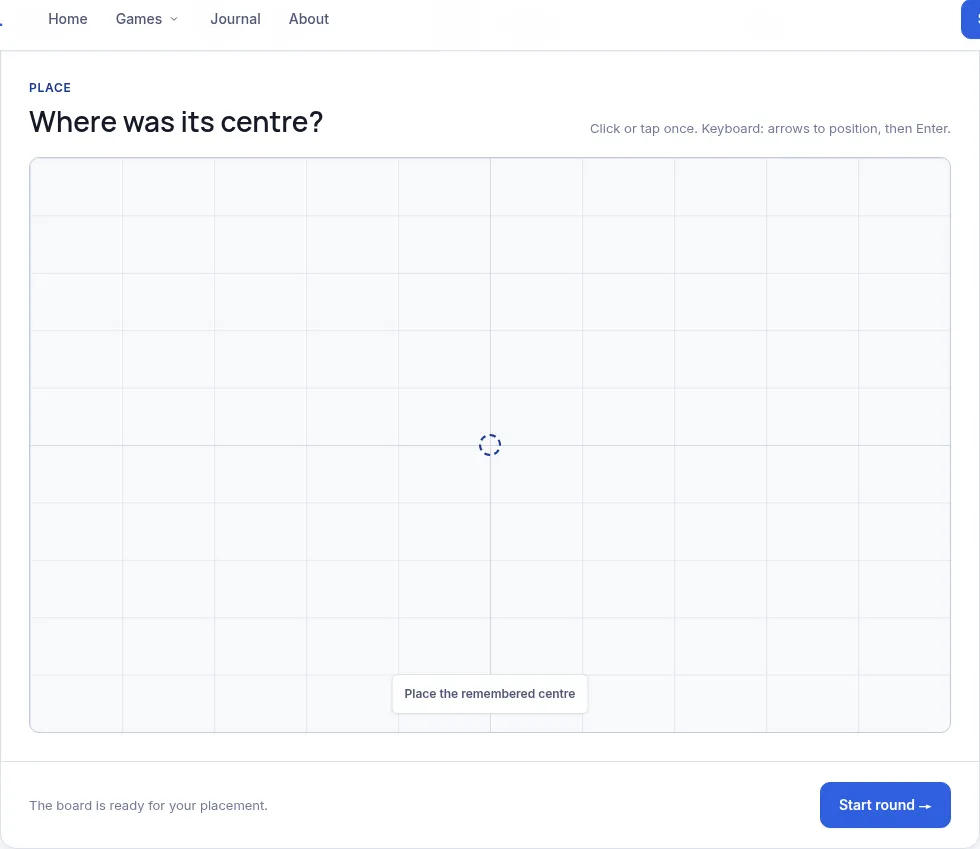Screen dimensions: 980x849
Task: Click the dashed circle centre marker
Action: pos(490,445)
